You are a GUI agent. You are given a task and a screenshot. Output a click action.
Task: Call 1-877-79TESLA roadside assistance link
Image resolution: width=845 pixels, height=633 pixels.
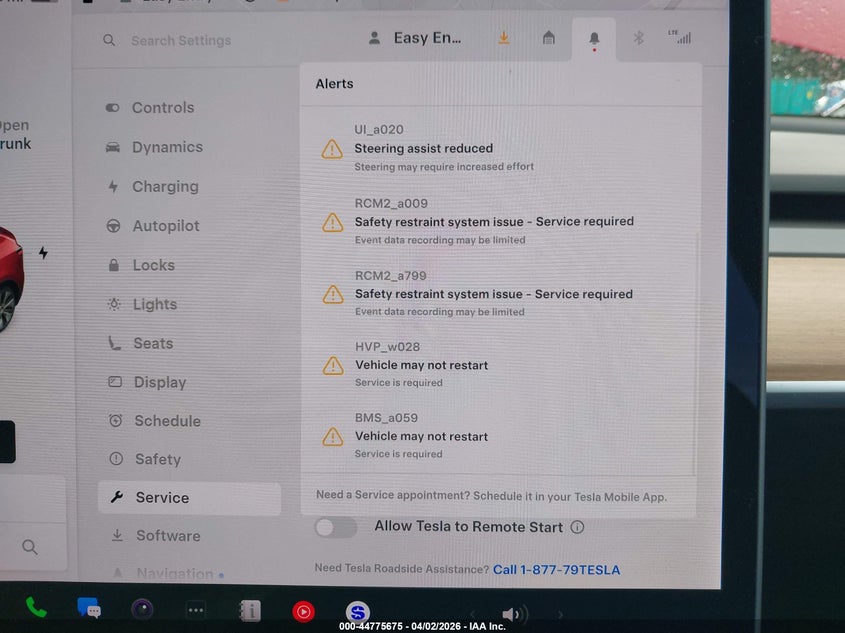(x=556, y=570)
